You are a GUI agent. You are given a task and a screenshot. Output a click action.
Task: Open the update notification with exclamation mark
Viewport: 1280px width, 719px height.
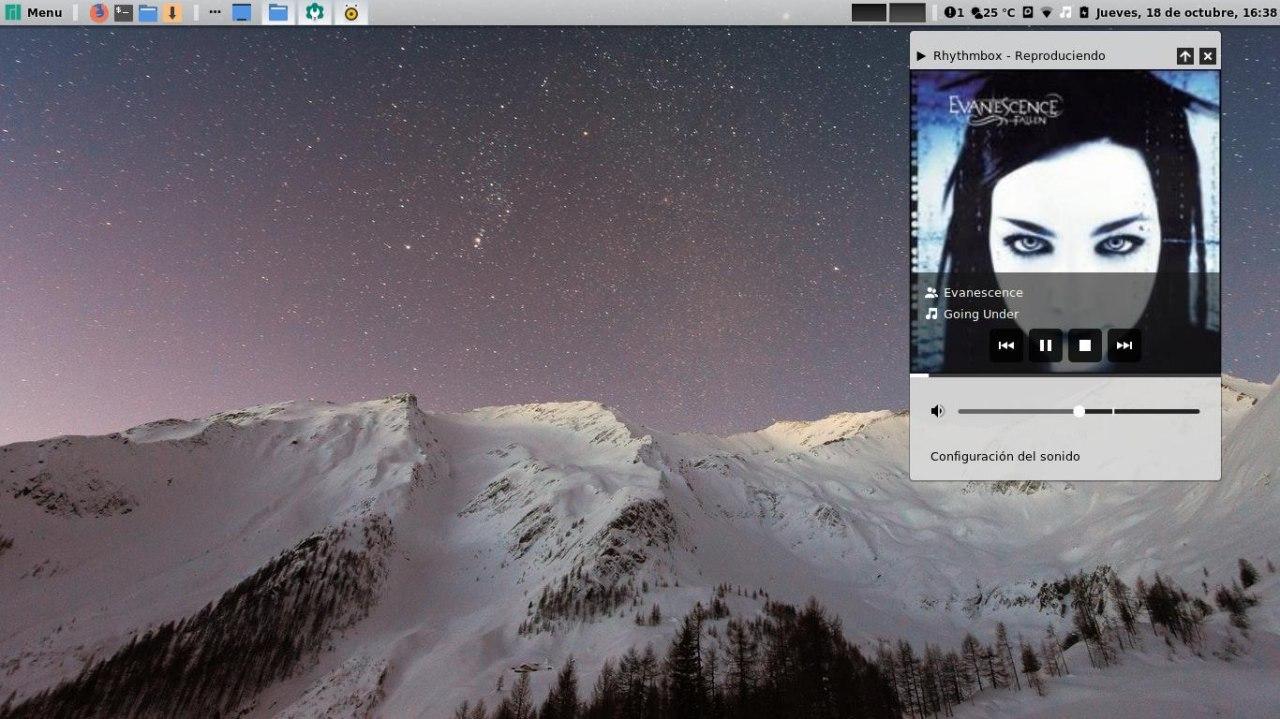pos(954,13)
